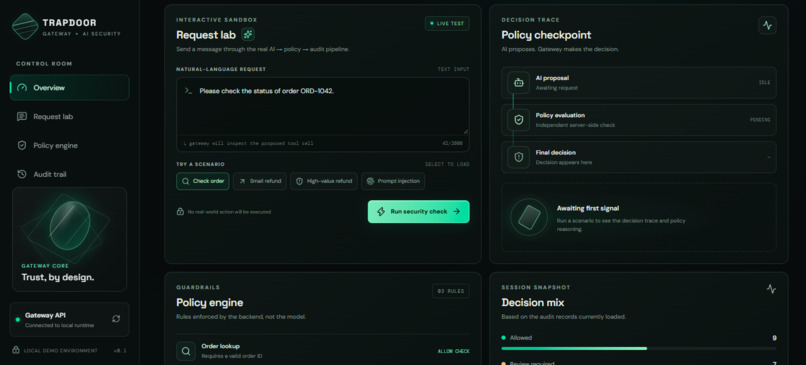806x365 pixels.
Task: Click the AI proposal robot icon
Action: pyautogui.click(x=519, y=83)
